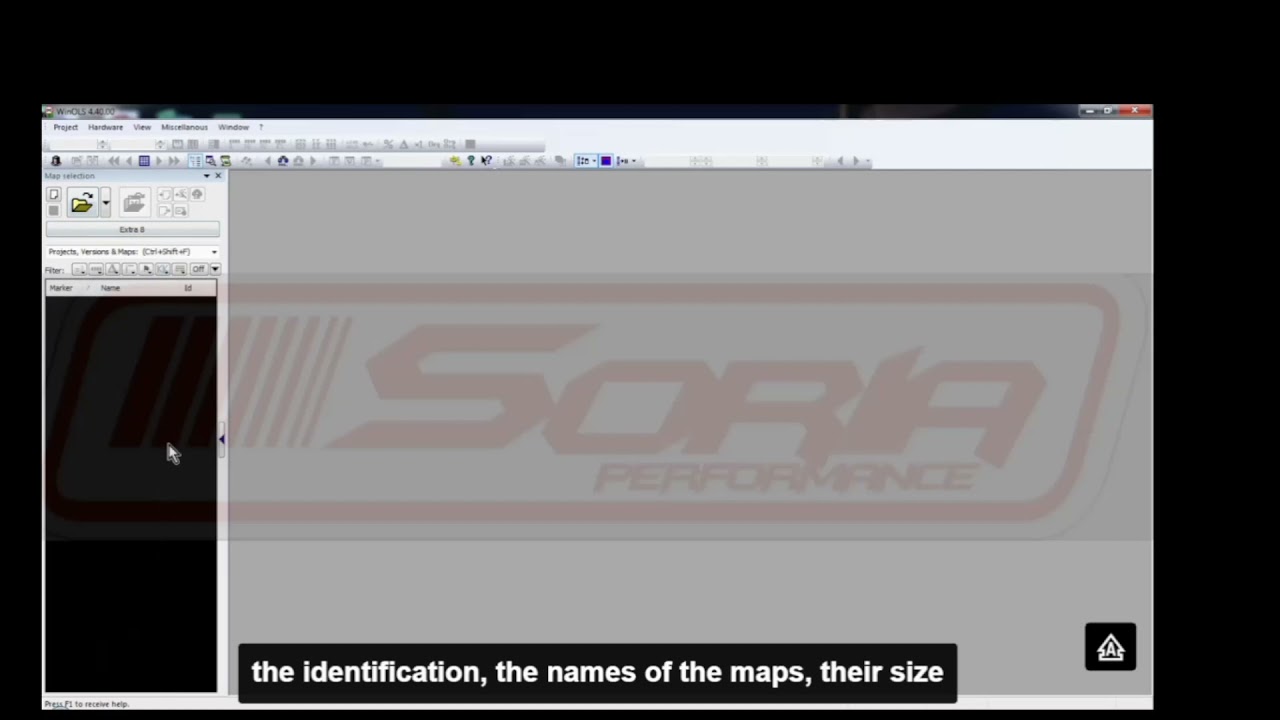Close the Map selection panel
1280x720 pixels.
[218, 176]
